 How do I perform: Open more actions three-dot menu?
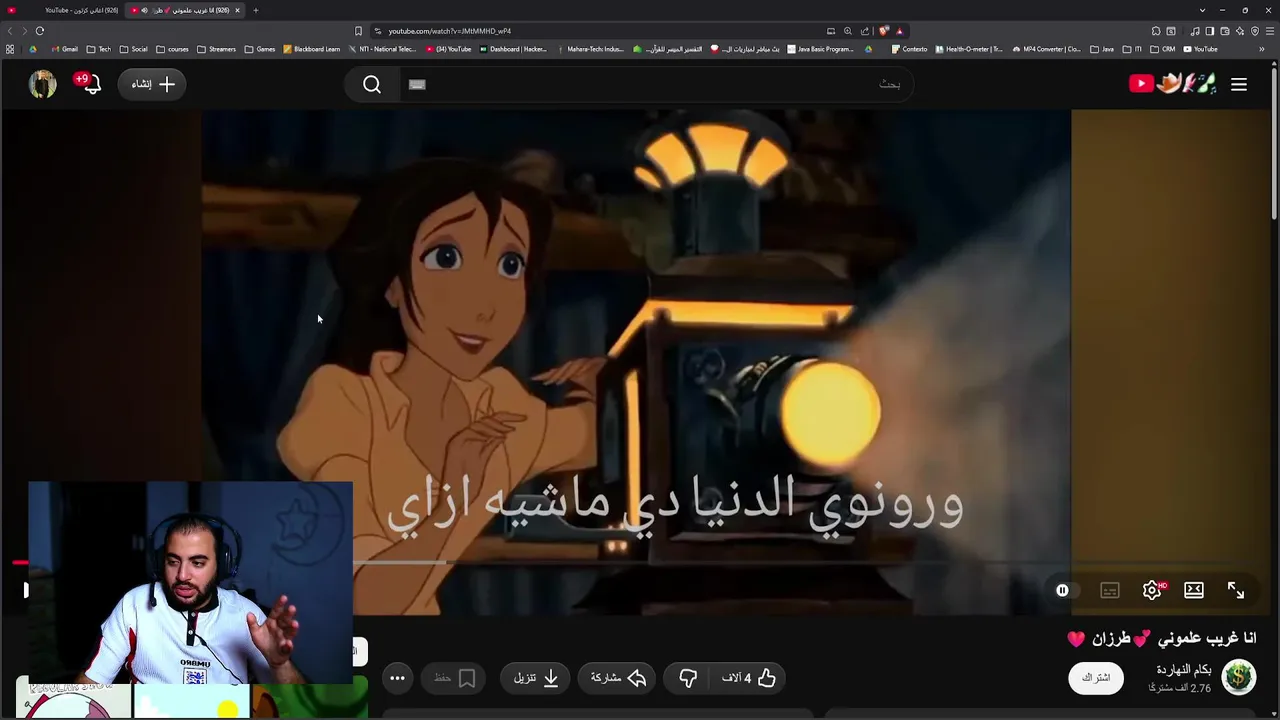pos(397,678)
